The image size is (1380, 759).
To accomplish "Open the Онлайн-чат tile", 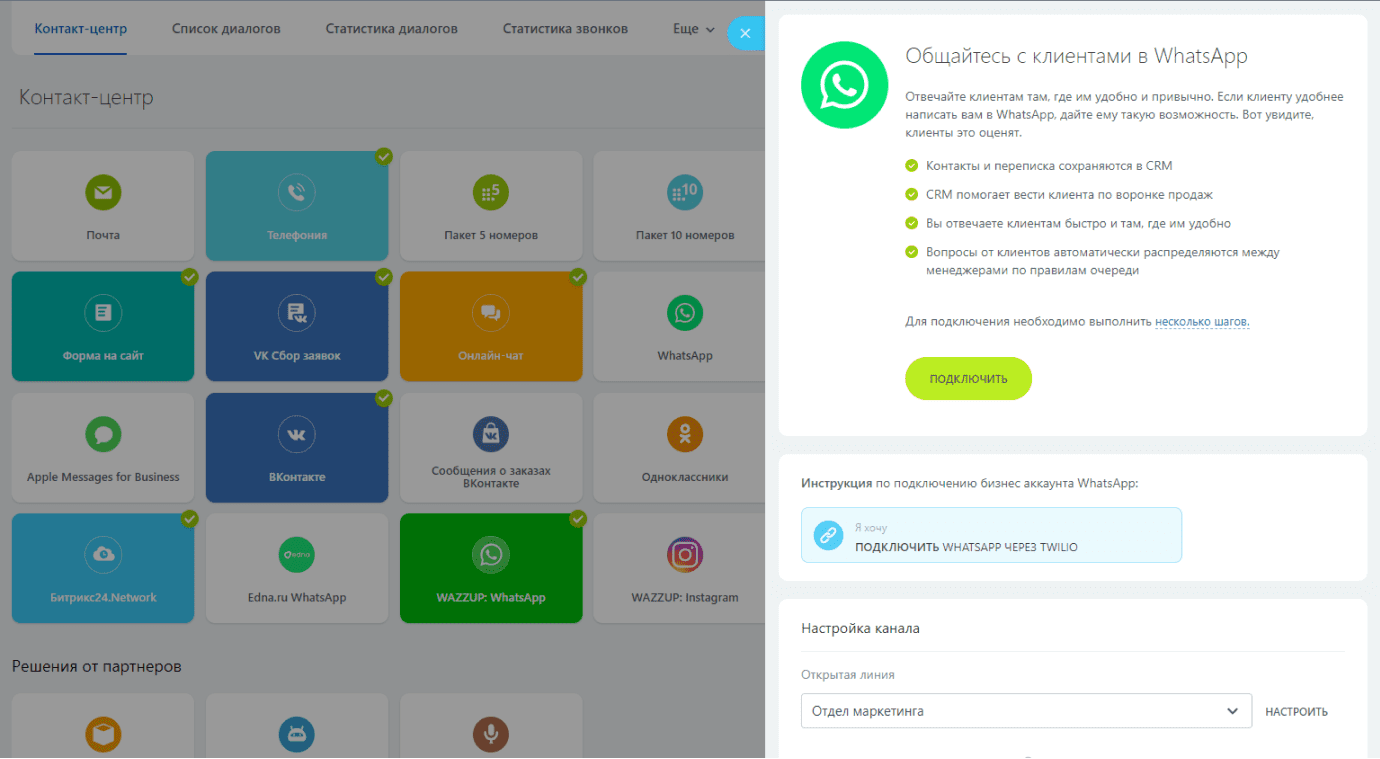I will tap(491, 327).
